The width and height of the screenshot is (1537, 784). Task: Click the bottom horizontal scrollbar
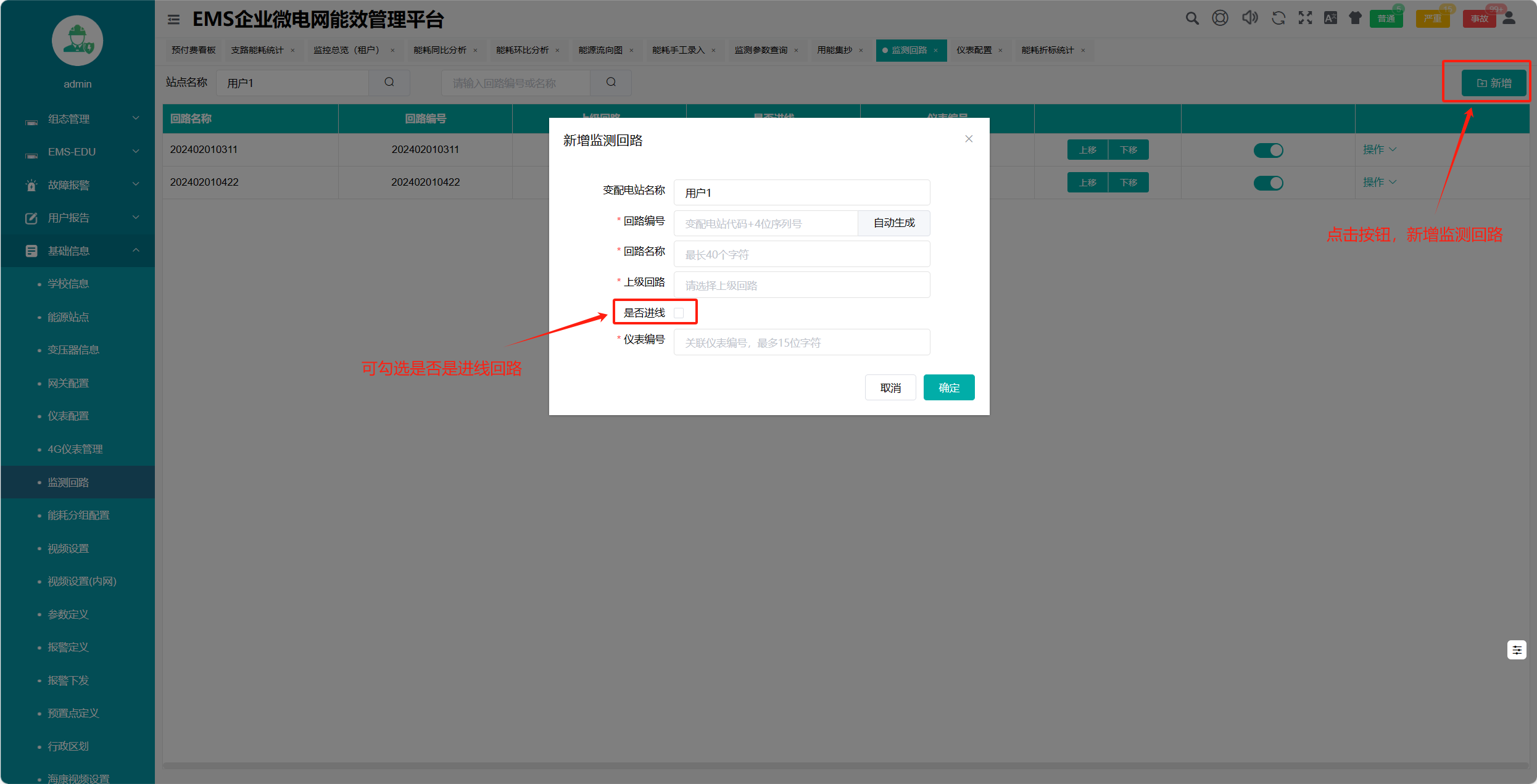[x=845, y=765]
